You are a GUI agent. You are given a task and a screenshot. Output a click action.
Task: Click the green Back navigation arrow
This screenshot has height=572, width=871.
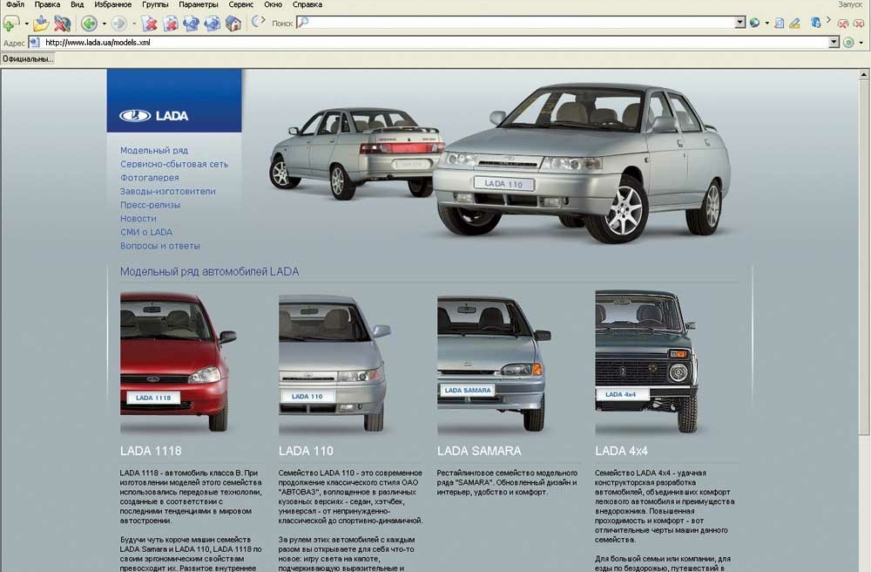click(89, 23)
